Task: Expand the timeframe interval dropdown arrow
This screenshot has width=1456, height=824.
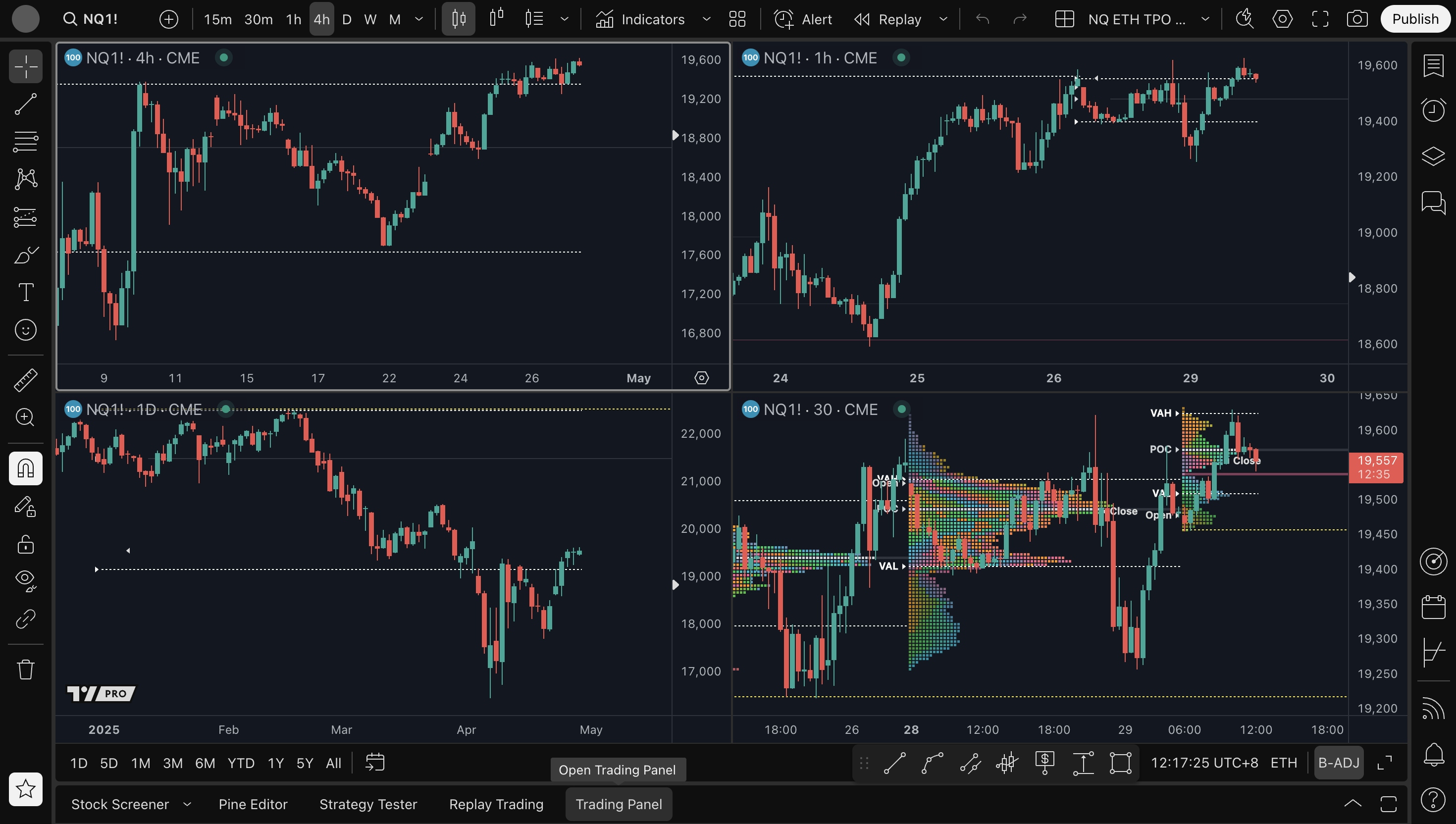Action: (x=419, y=19)
